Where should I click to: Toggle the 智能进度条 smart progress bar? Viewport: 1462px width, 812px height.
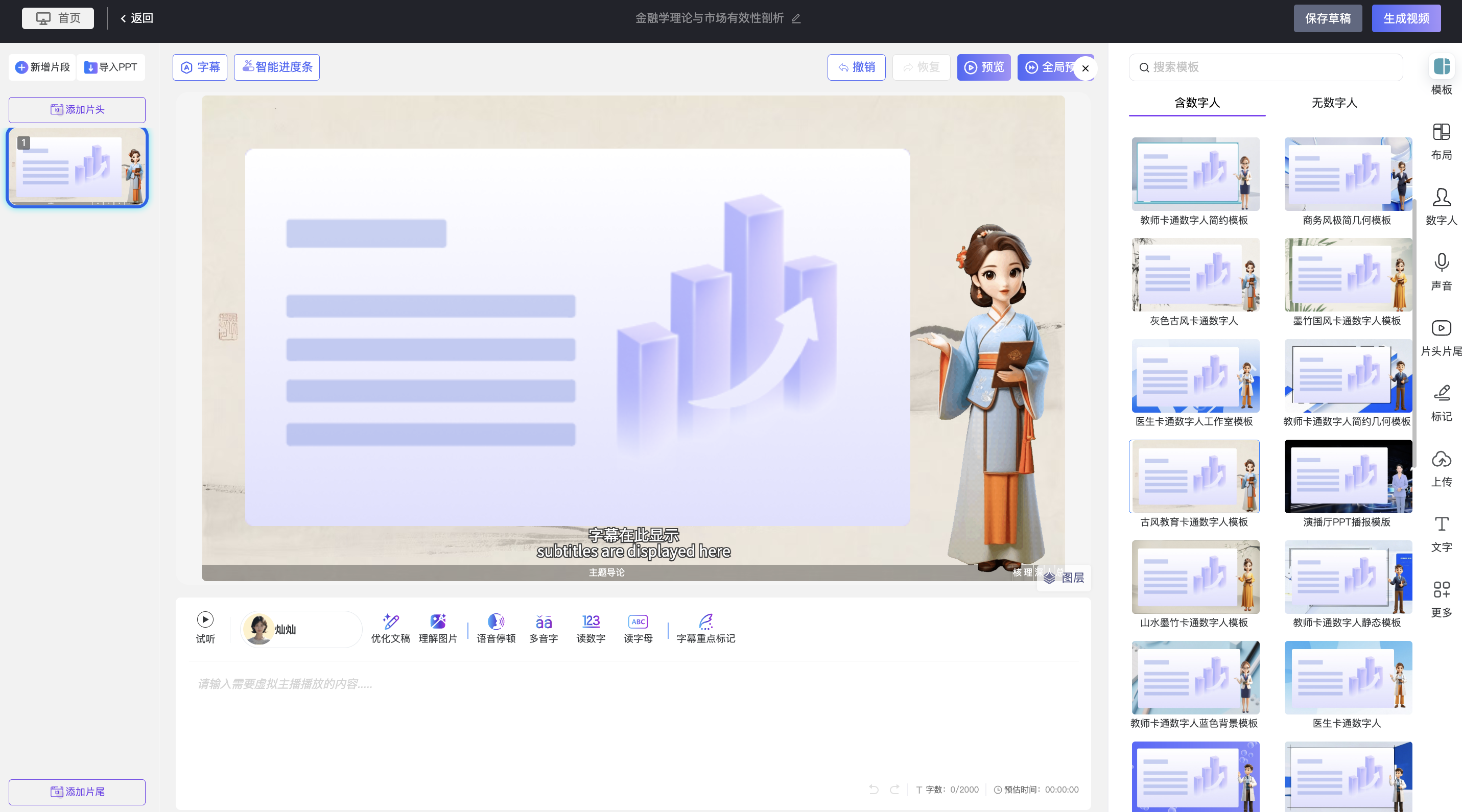(x=276, y=67)
